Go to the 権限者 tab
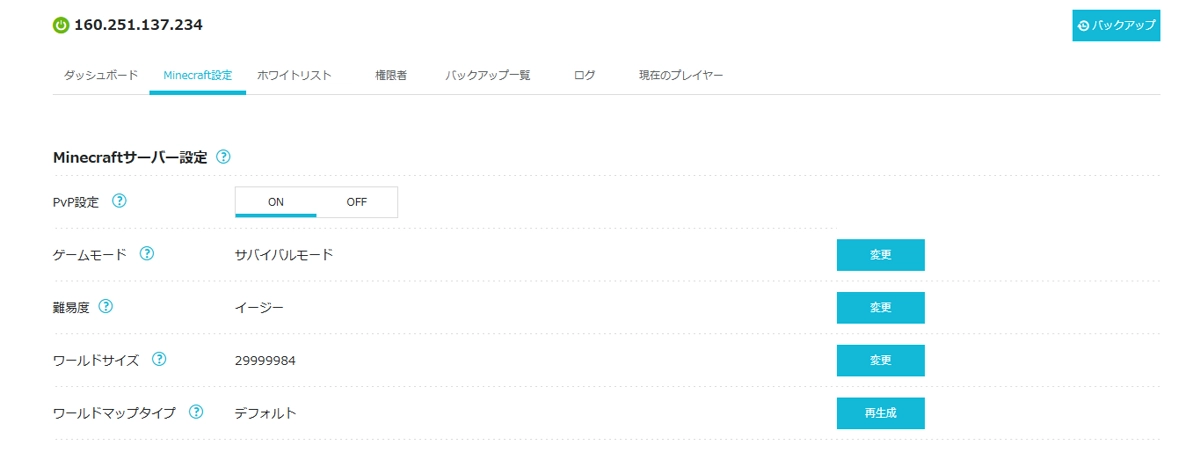This screenshot has width=1200, height=467. coord(390,76)
